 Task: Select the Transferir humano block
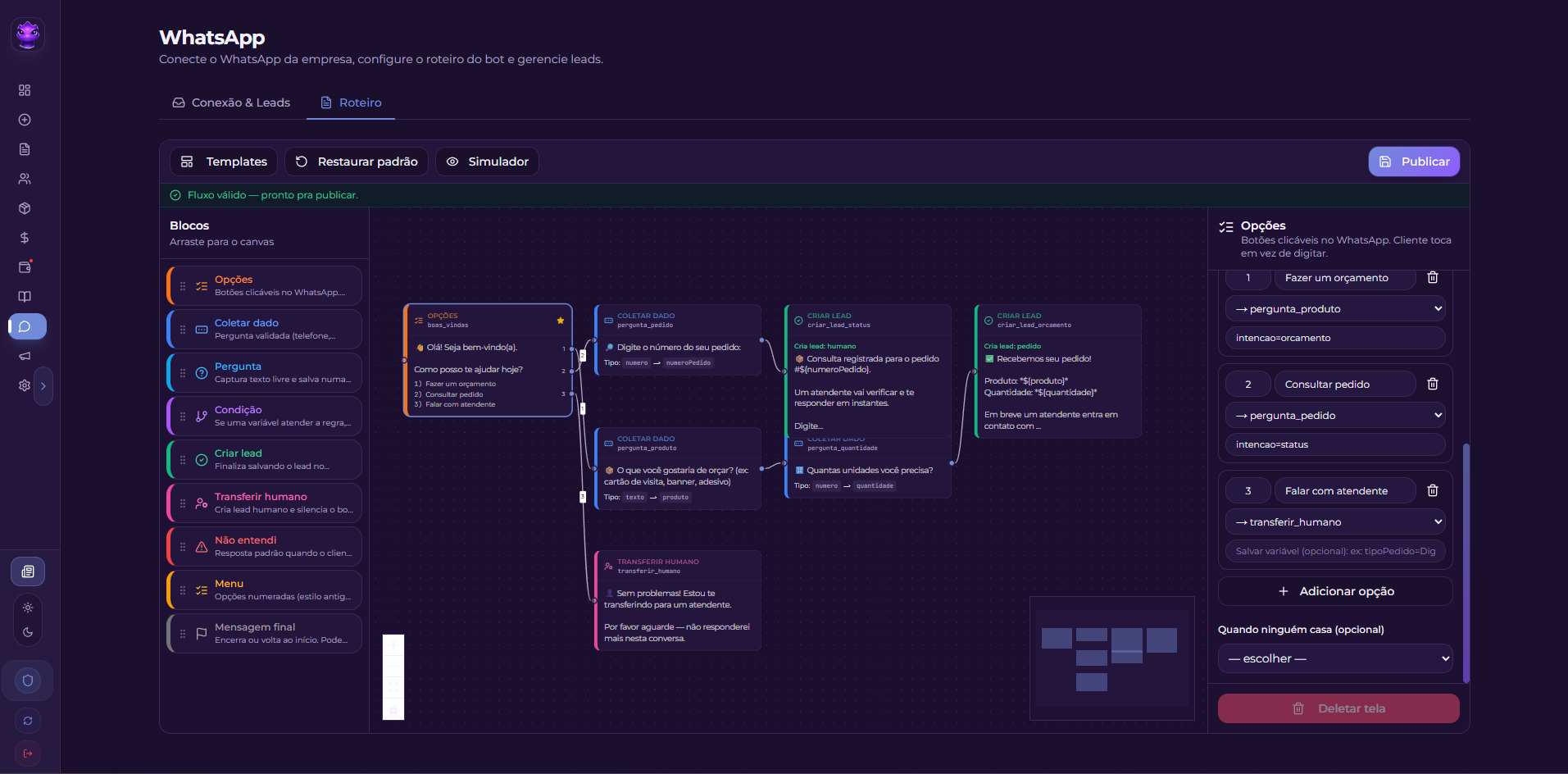[x=265, y=503]
